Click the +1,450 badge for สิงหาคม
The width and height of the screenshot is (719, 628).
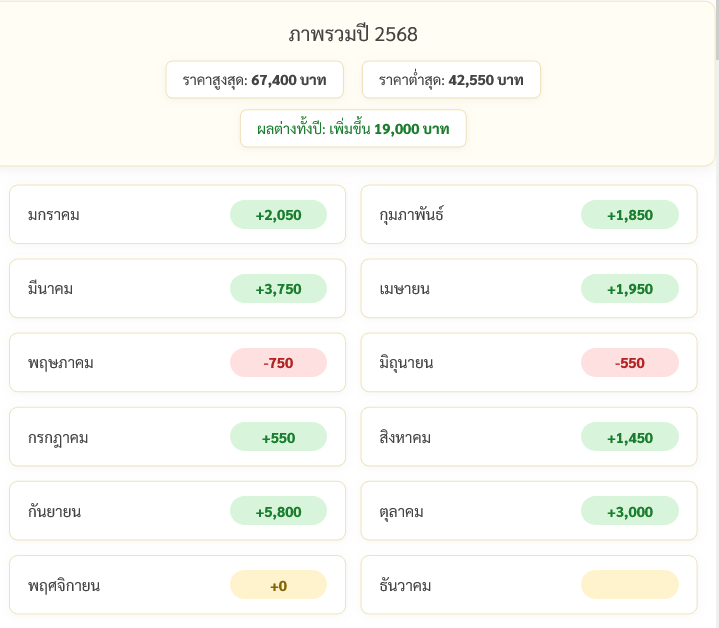pyautogui.click(x=629, y=437)
